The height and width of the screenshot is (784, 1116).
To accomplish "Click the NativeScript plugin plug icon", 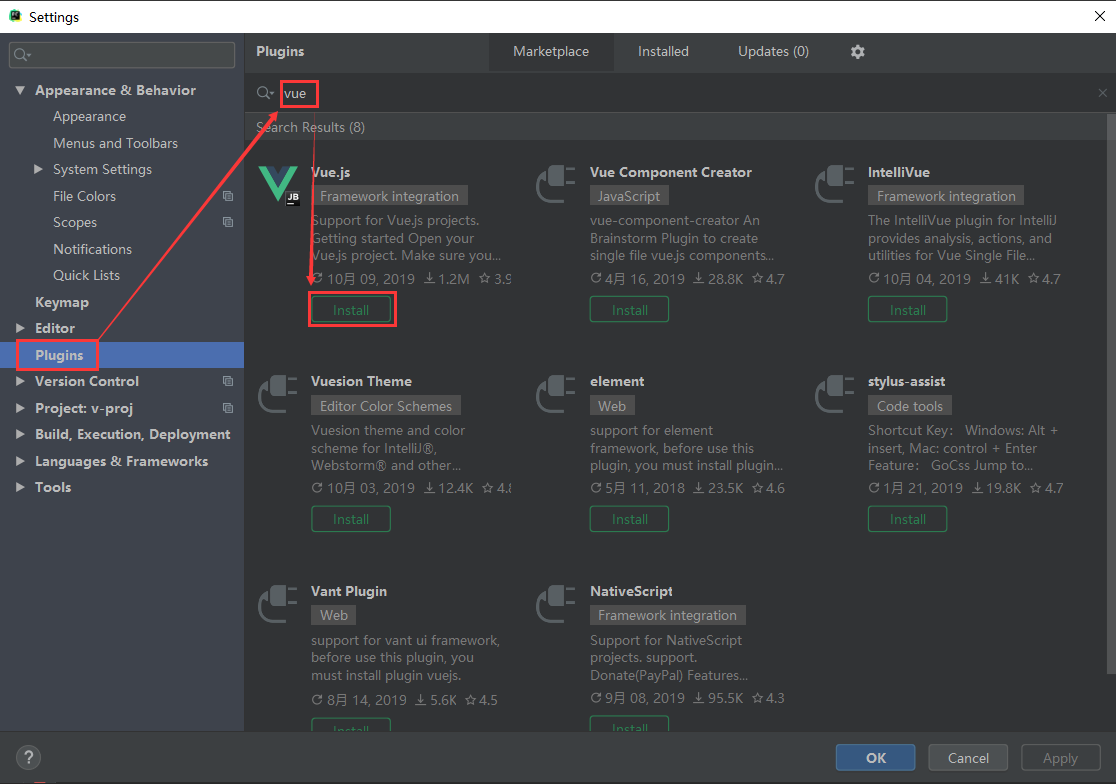I will [556, 603].
